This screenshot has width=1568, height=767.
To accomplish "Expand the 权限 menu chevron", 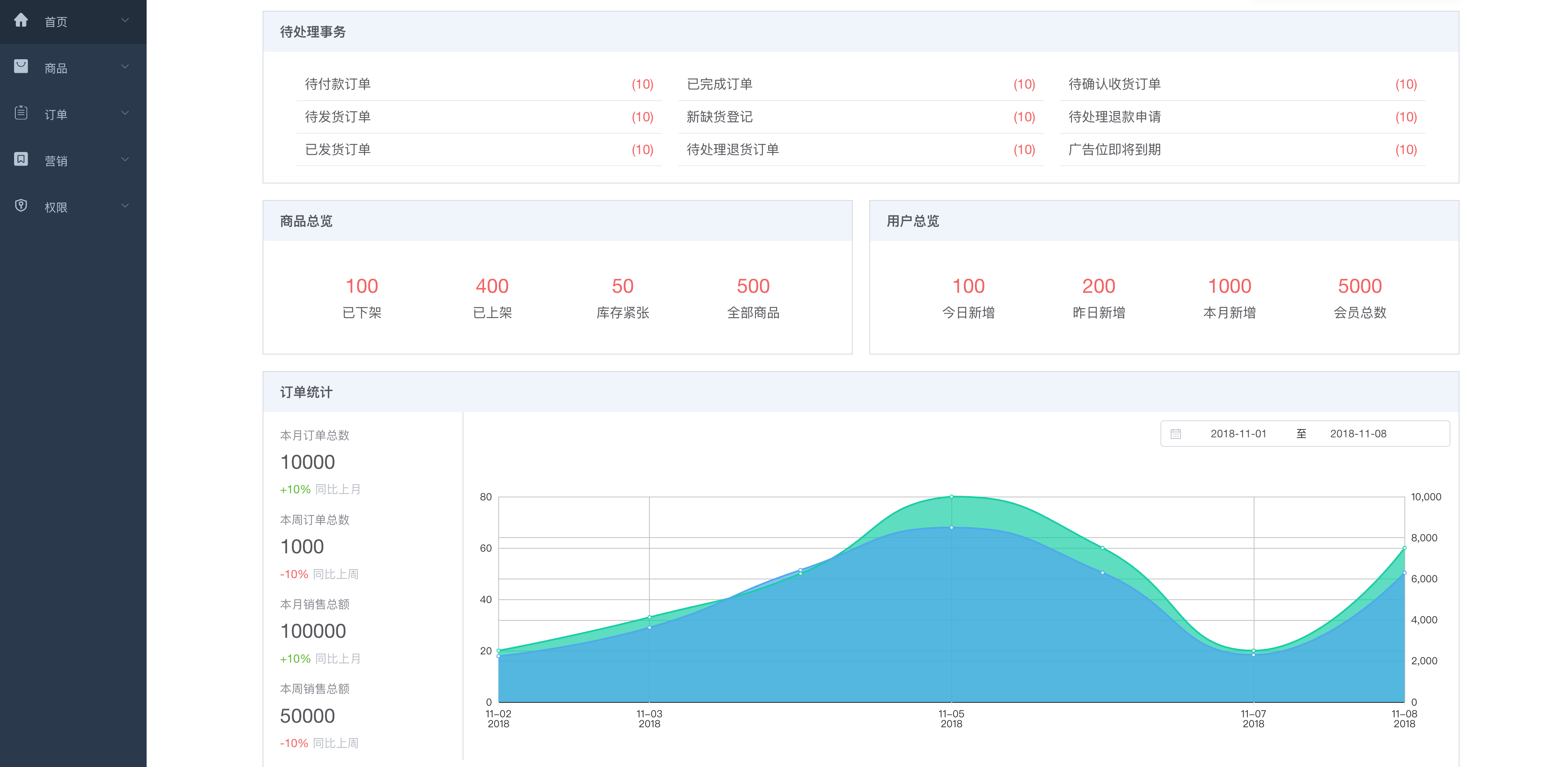I will click(125, 206).
